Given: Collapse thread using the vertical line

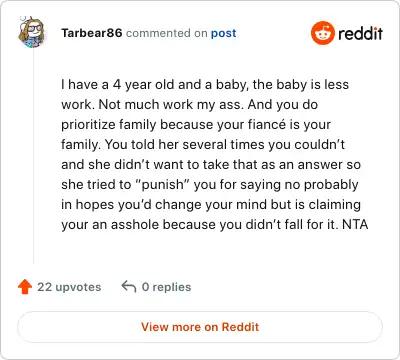Looking at the screenshot, I should coord(33,155).
